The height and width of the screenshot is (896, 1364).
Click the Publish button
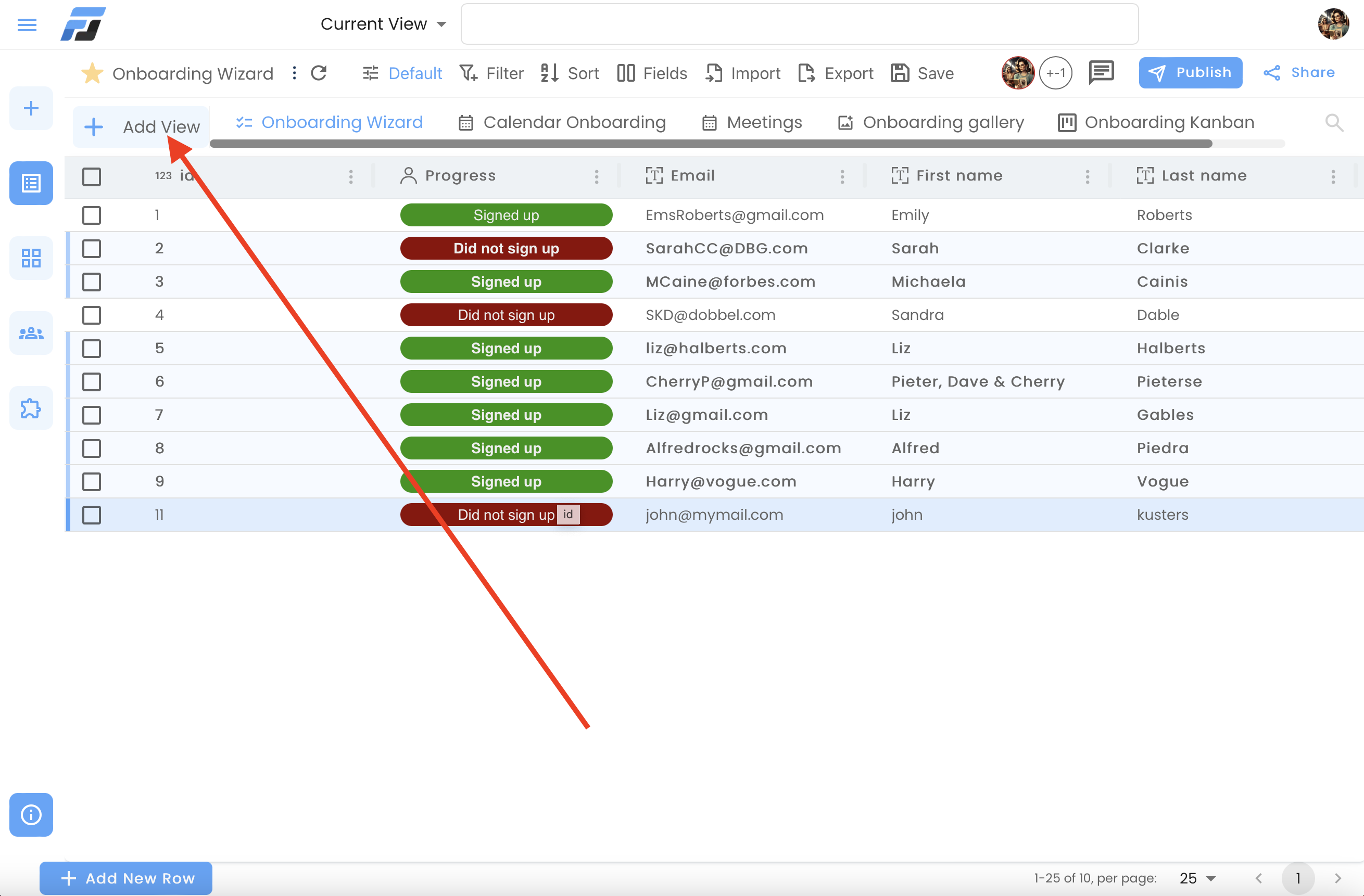1190,72
